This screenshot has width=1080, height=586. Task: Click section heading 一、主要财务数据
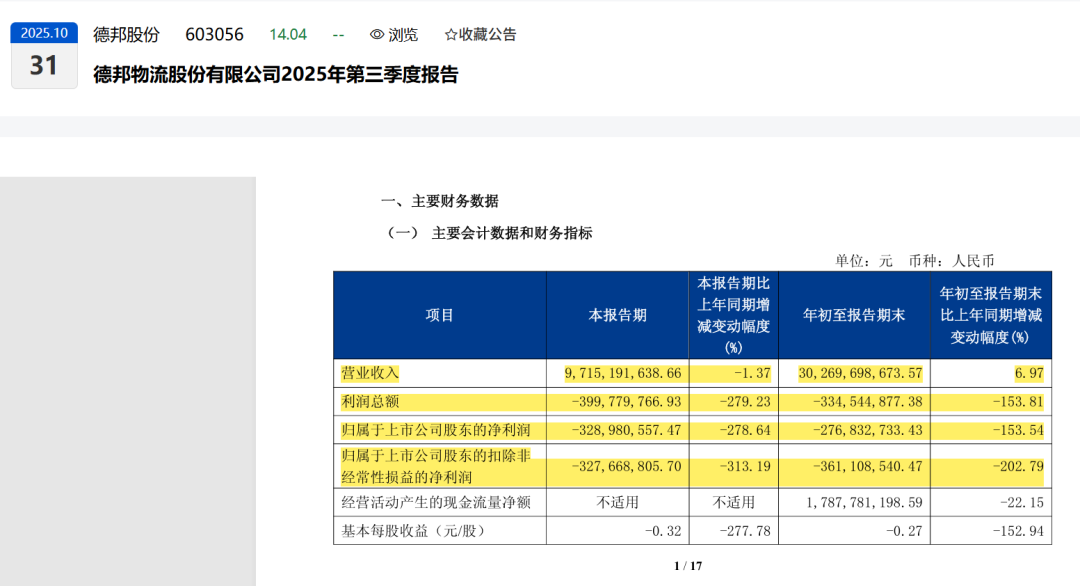click(439, 201)
